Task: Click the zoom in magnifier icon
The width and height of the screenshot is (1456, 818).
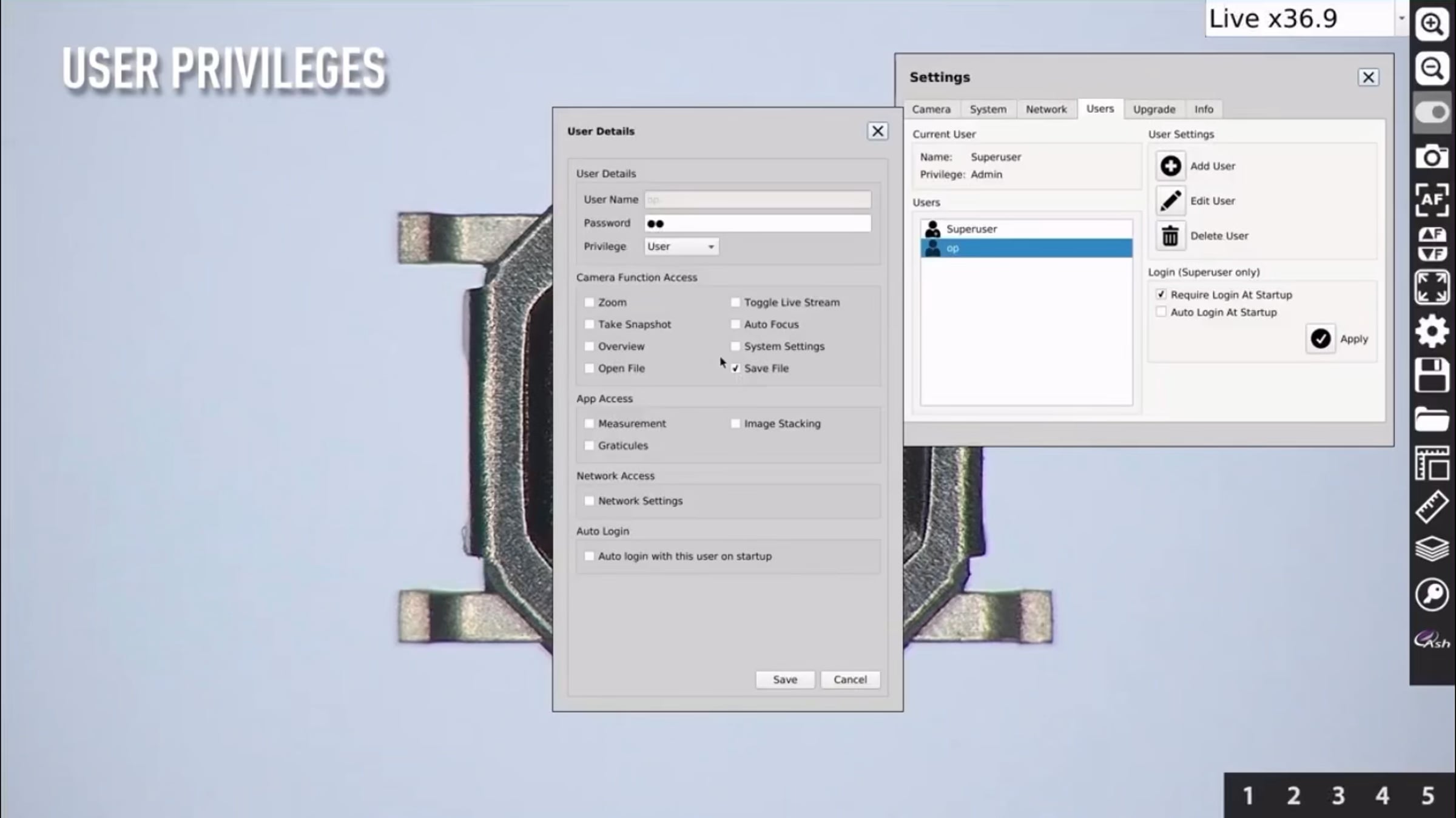Action: (1432, 25)
